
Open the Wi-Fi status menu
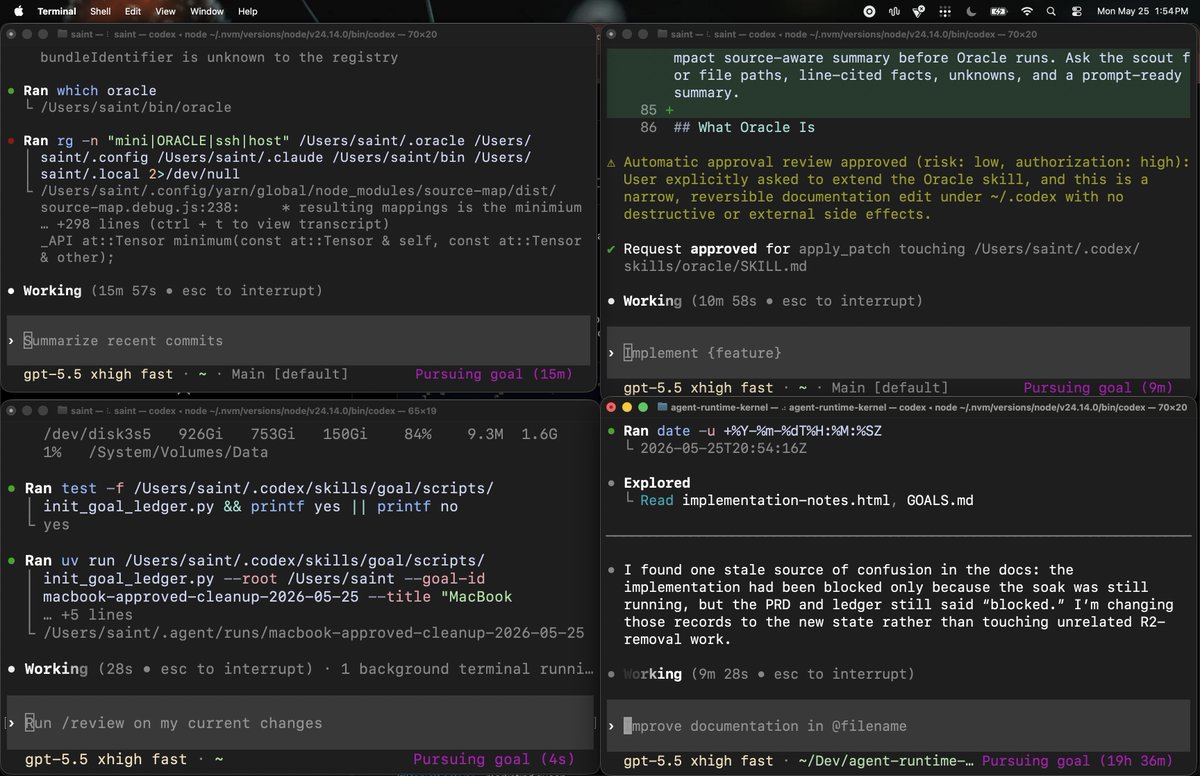[1026, 11]
